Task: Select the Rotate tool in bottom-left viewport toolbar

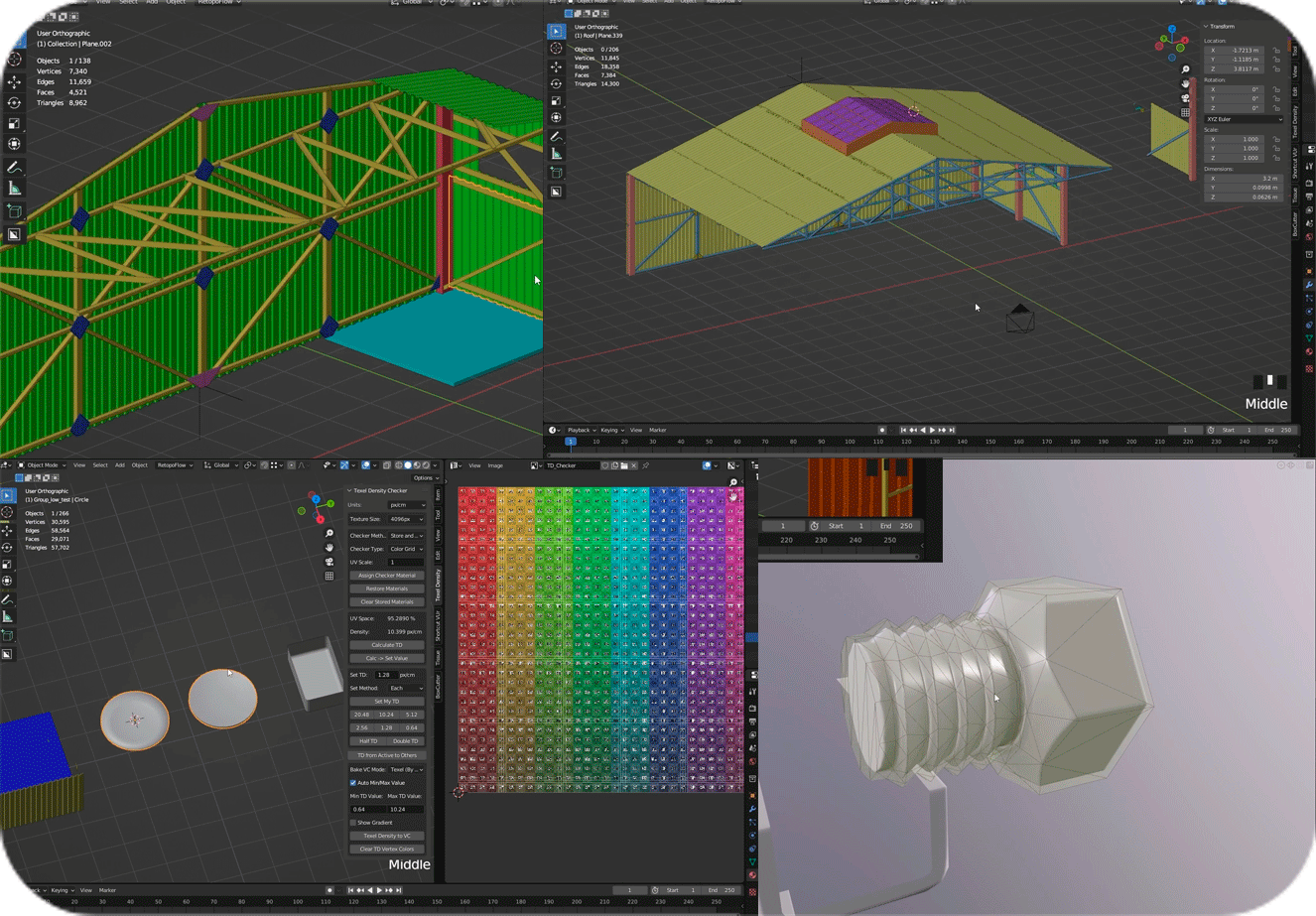Action: 7,548
